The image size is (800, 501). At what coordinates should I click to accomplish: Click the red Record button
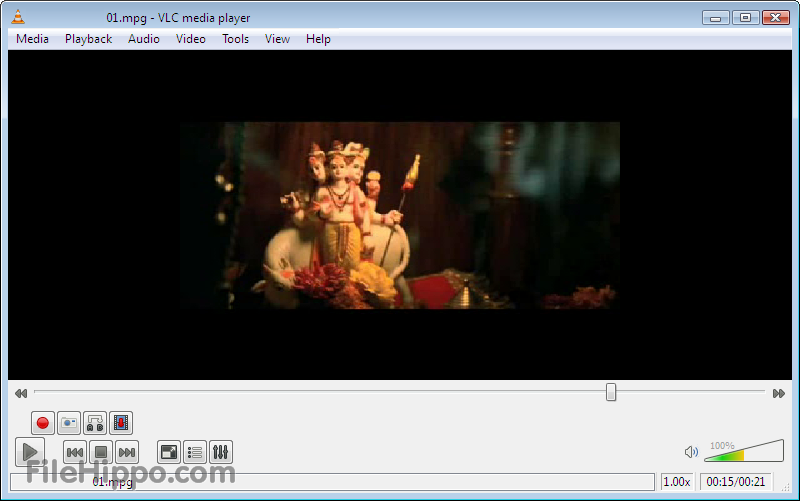coord(42,423)
